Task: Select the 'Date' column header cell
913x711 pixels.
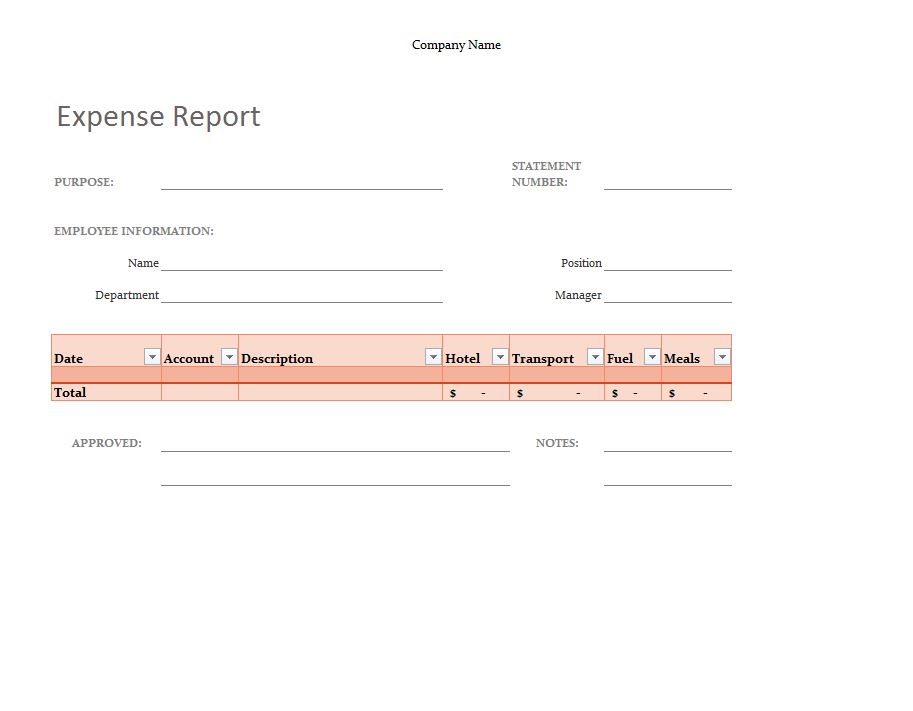Action: [107, 351]
